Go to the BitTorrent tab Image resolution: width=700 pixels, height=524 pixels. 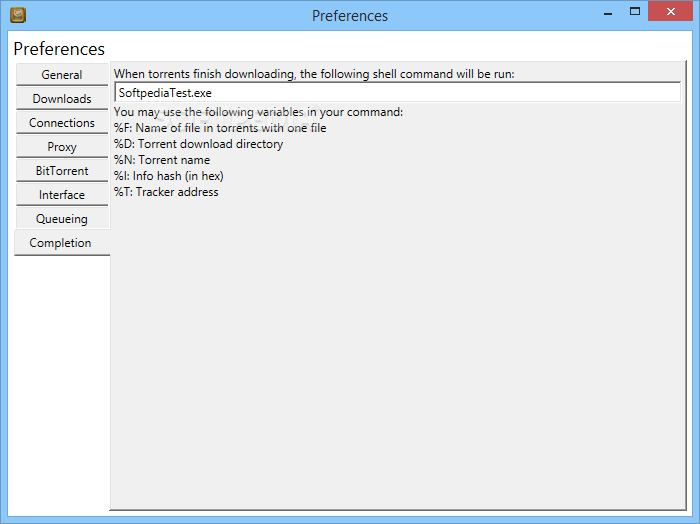click(62, 171)
